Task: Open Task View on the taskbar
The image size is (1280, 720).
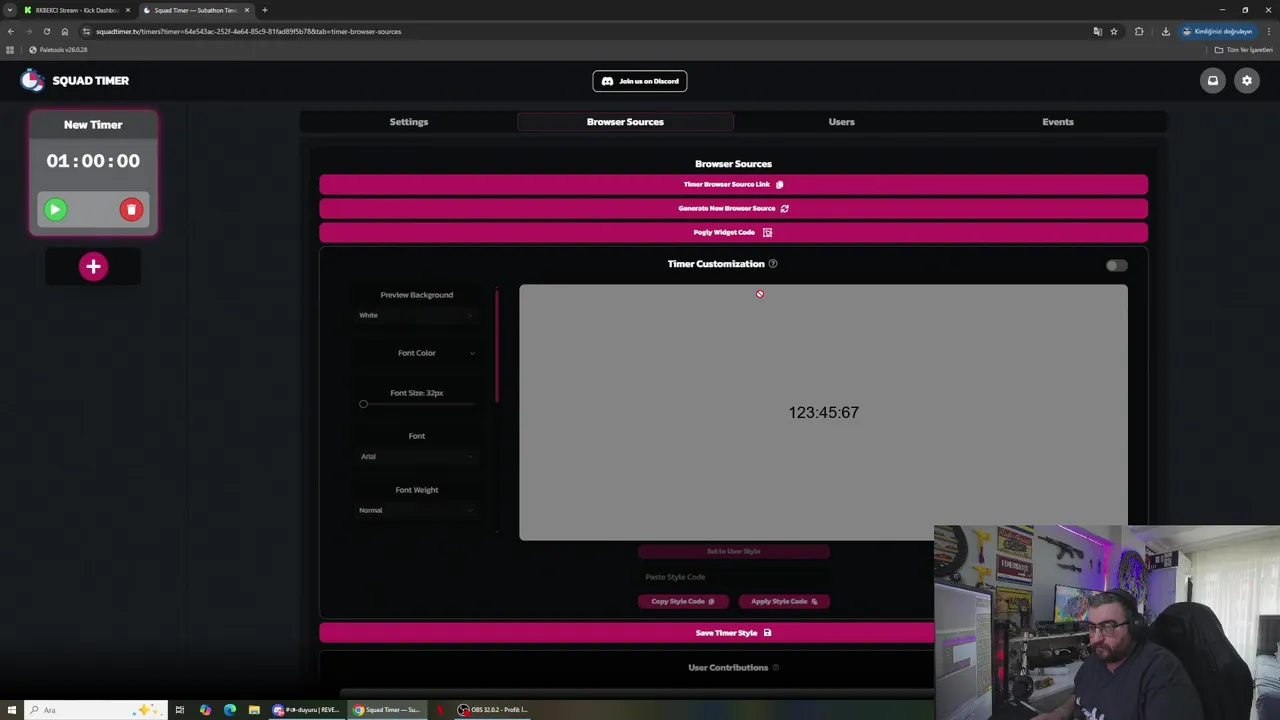Action: click(x=180, y=710)
